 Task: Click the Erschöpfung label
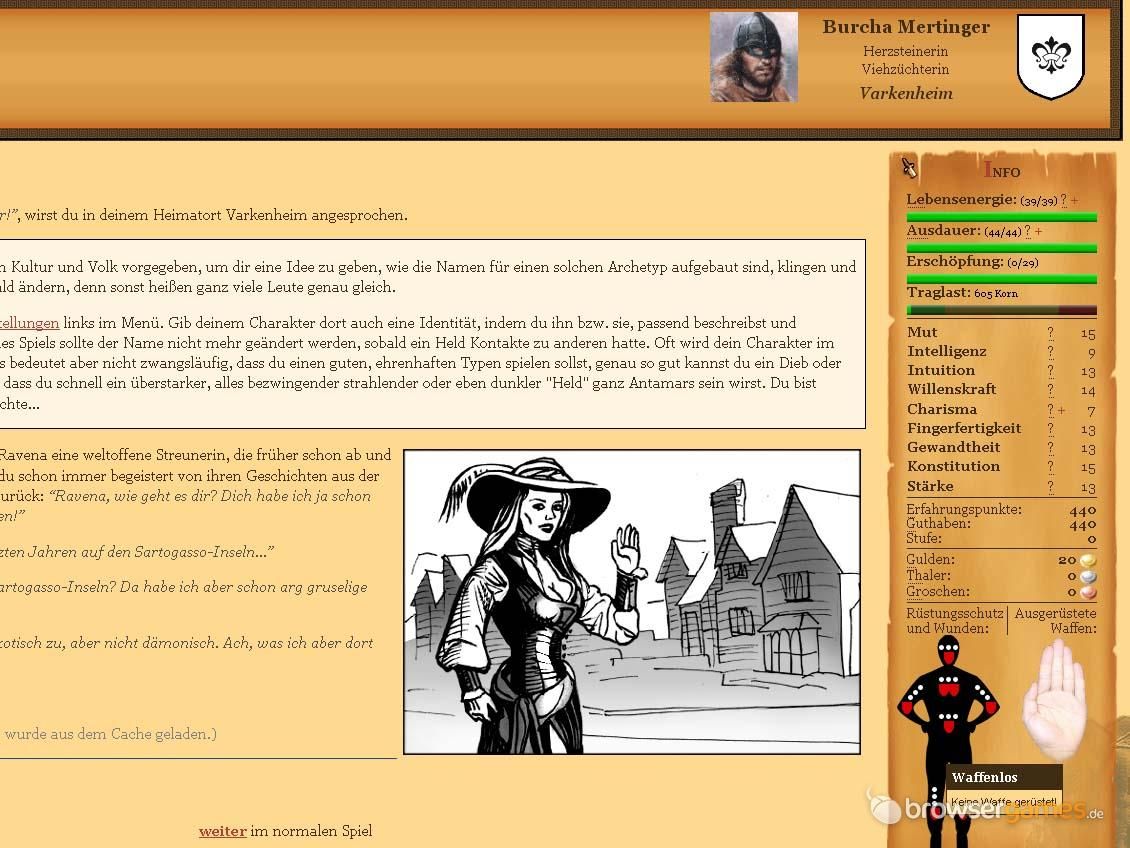click(x=954, y=262)
